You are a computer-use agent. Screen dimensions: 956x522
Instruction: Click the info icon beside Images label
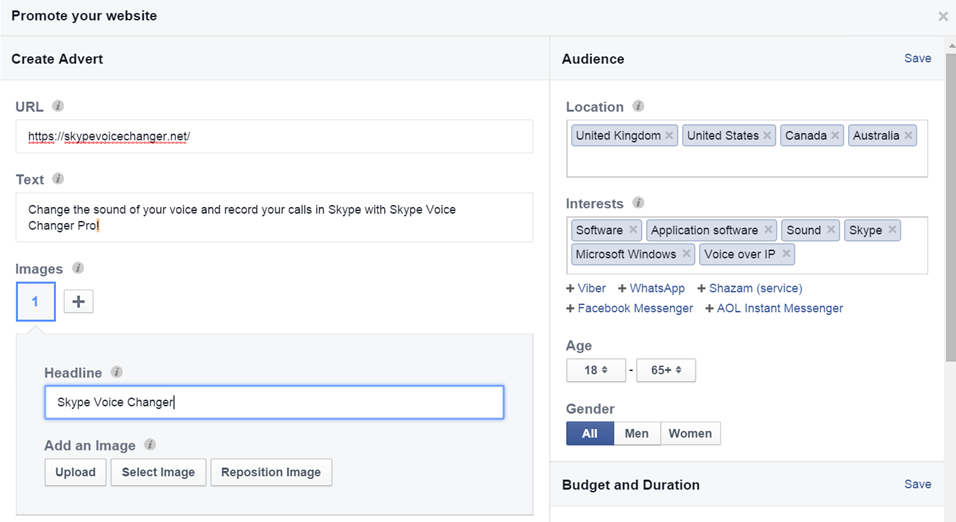pyautogui.click(x=78, y=268)
